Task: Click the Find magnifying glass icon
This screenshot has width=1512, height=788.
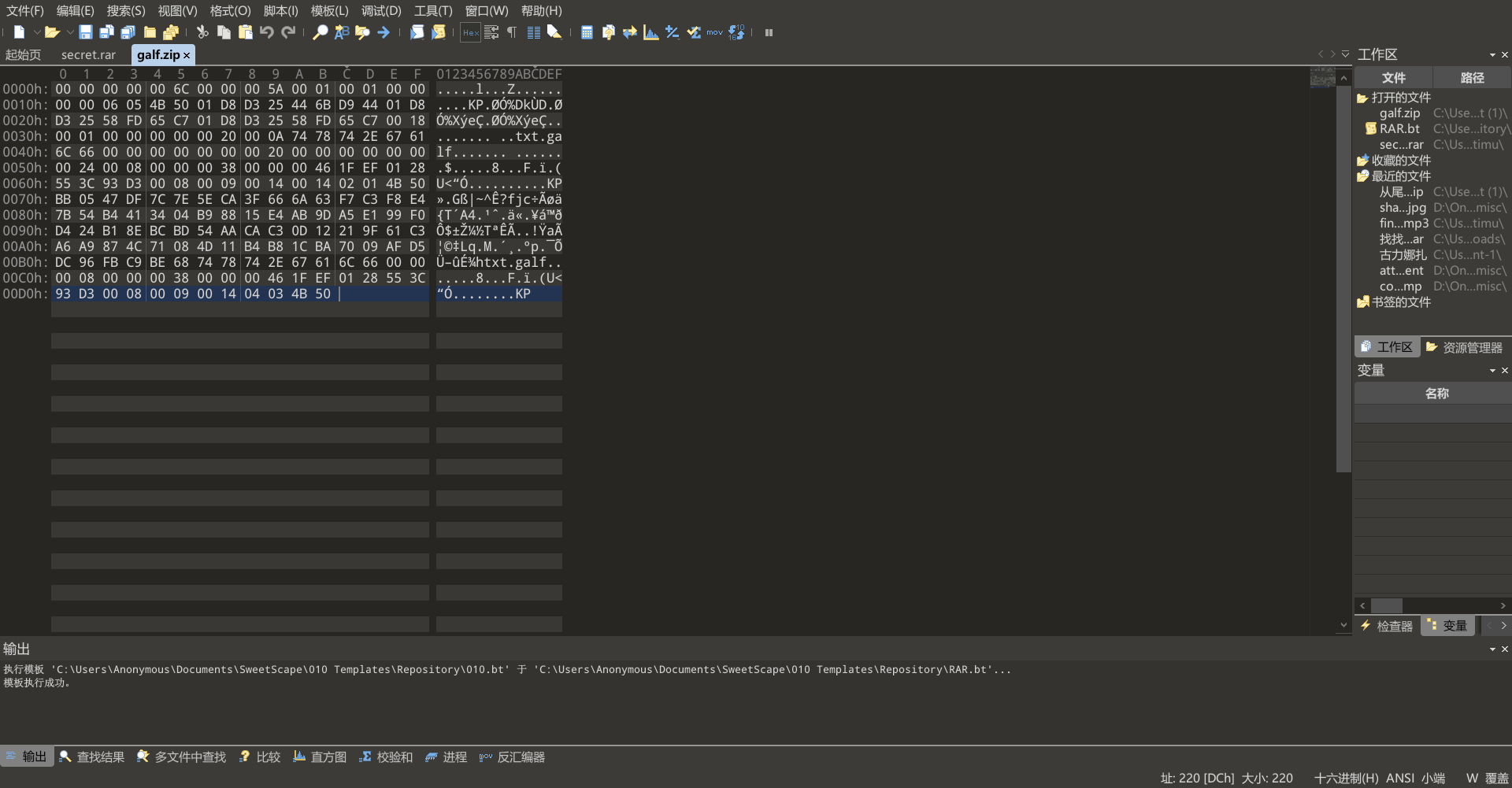Action: (321, 32)
